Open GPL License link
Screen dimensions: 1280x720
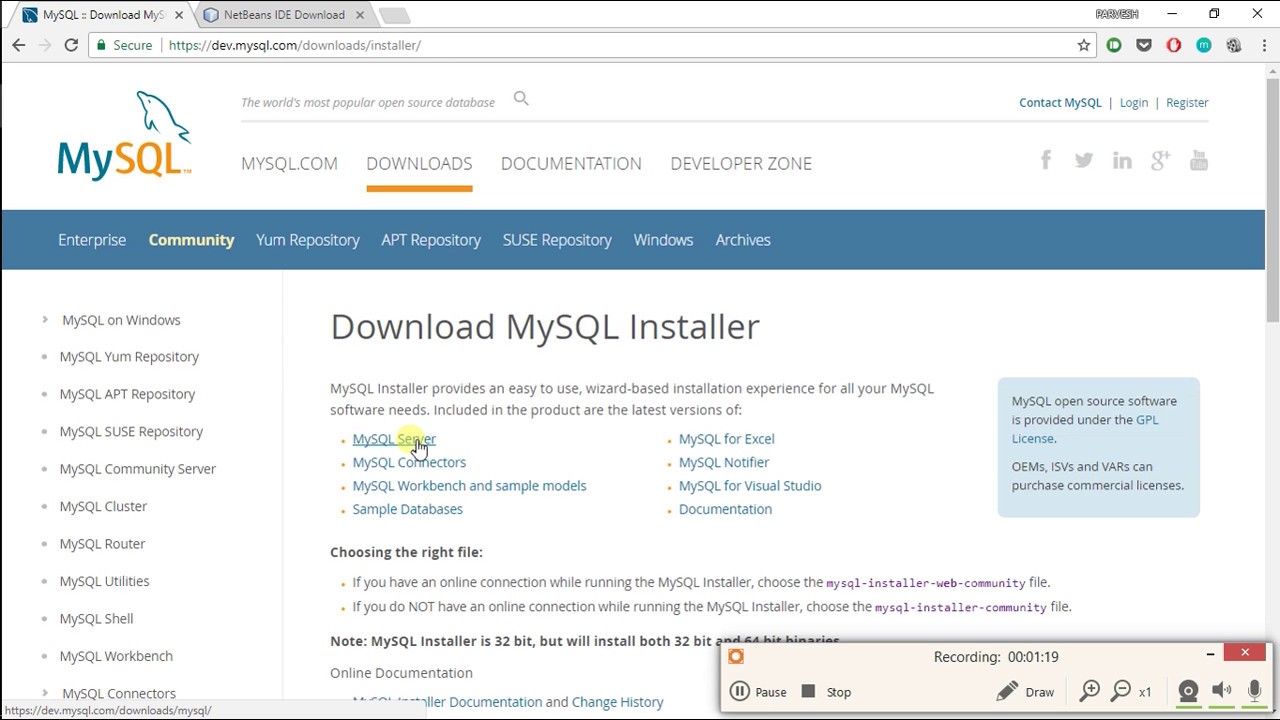click(1085, 429)
